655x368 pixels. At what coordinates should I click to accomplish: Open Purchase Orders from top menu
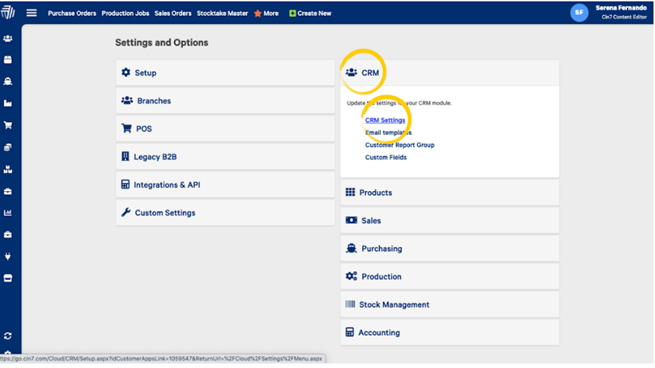(72, 13)
